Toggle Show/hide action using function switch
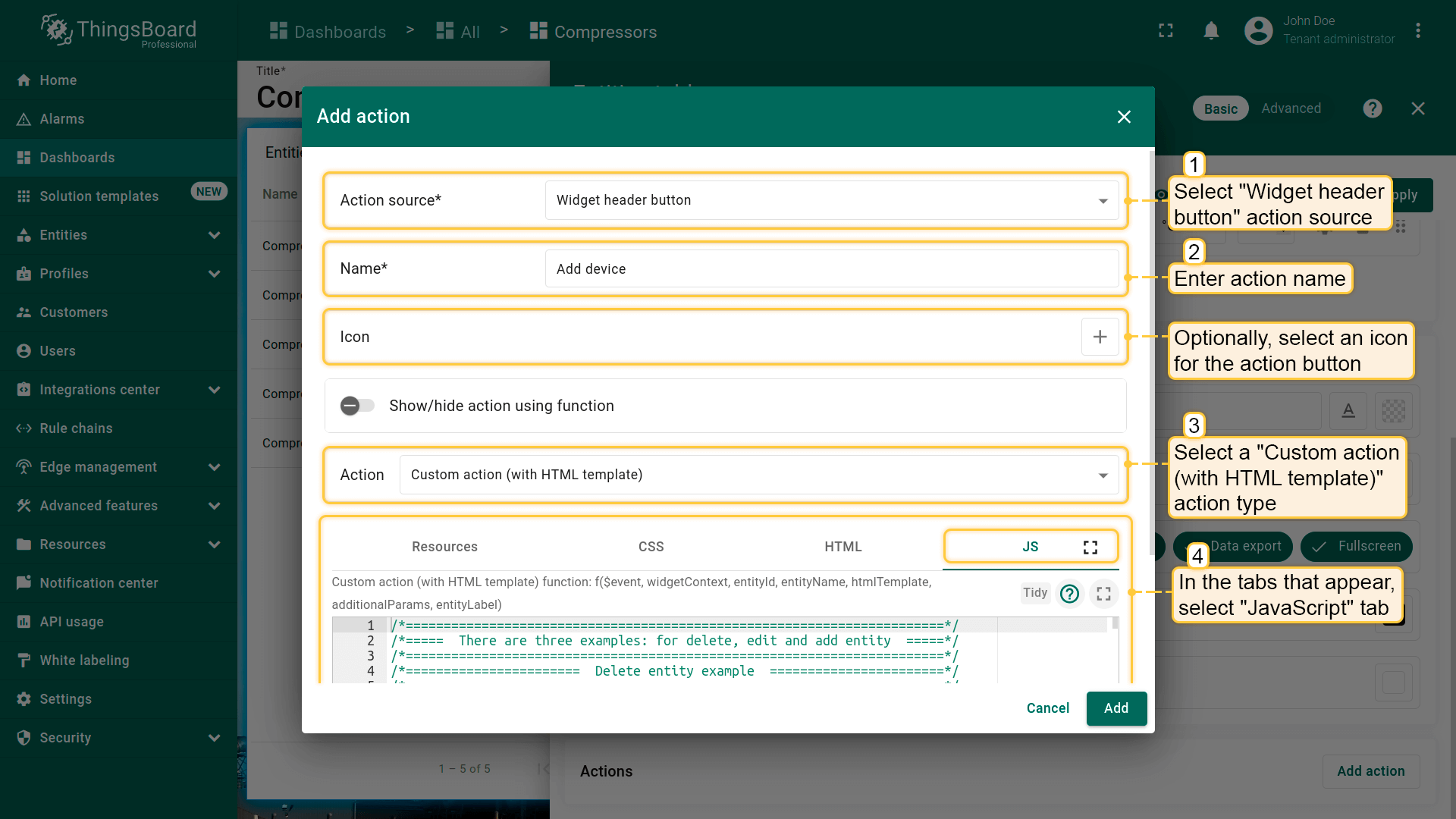 pyautogui.click(x=357, y=406)
